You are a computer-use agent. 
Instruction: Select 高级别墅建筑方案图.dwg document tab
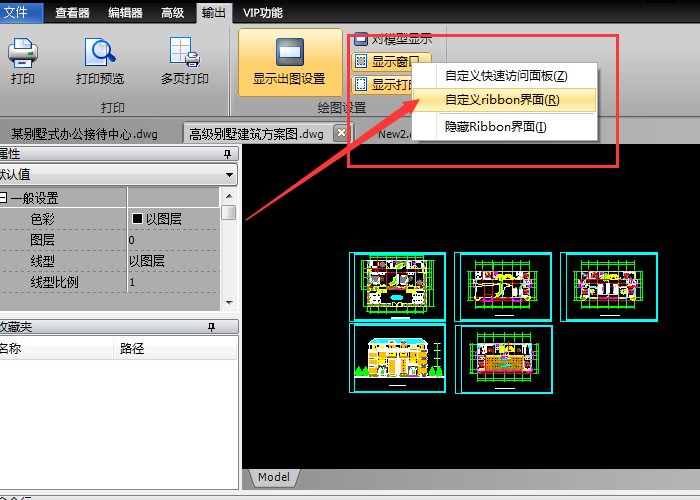[256, 134]
